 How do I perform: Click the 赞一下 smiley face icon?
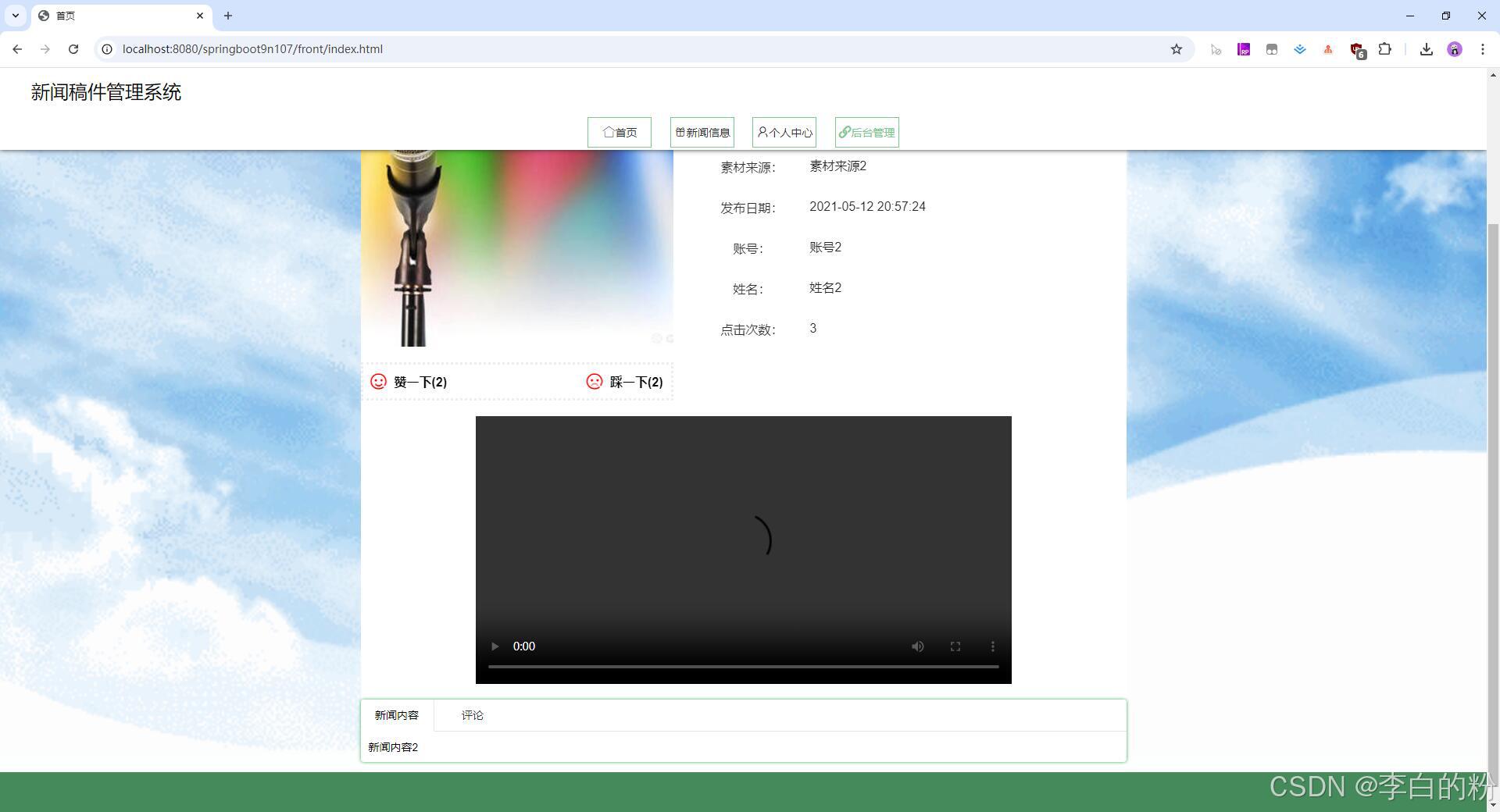click(378, 381)
